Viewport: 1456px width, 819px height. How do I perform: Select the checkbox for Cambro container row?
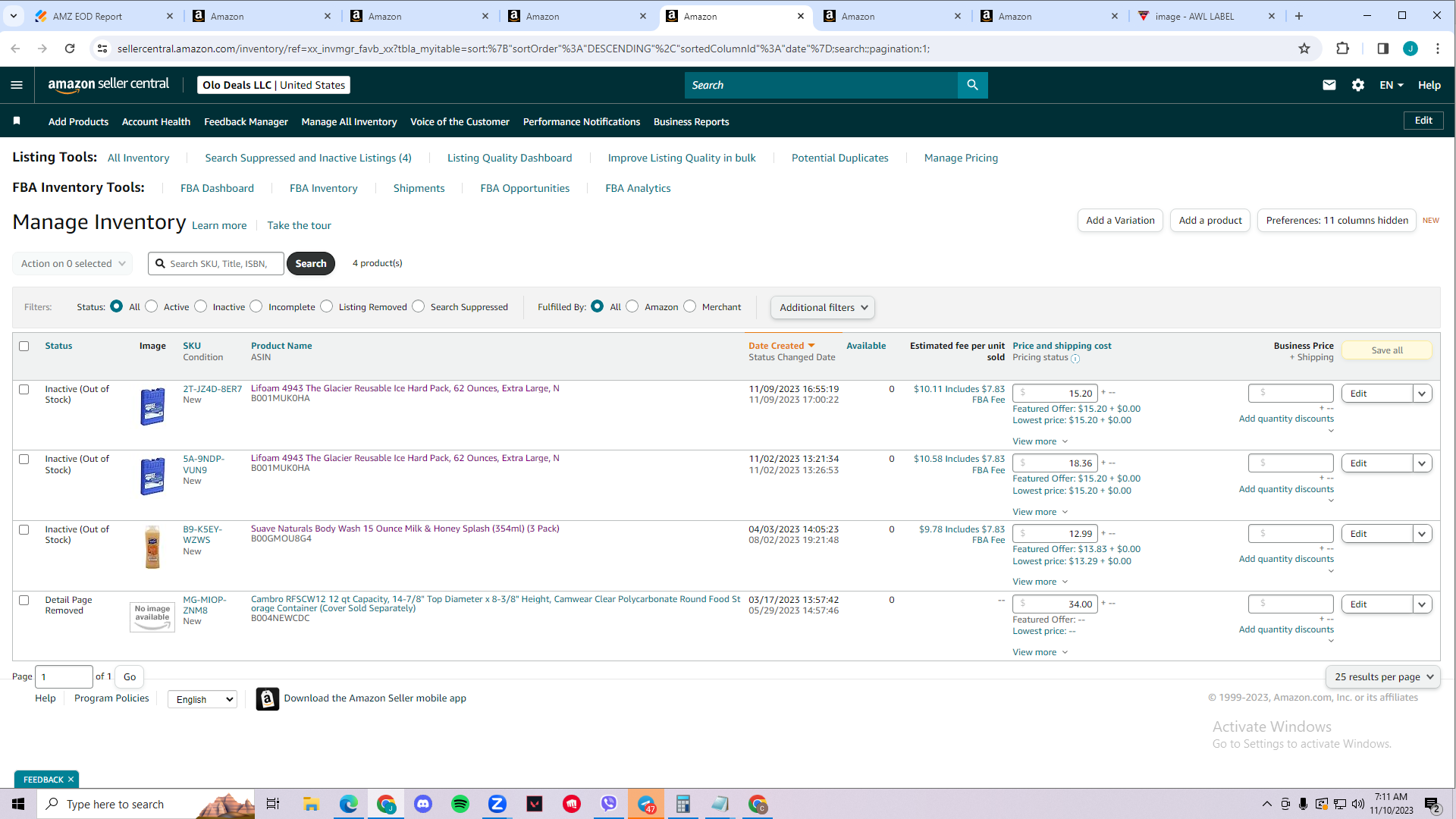tap(24, 601)
